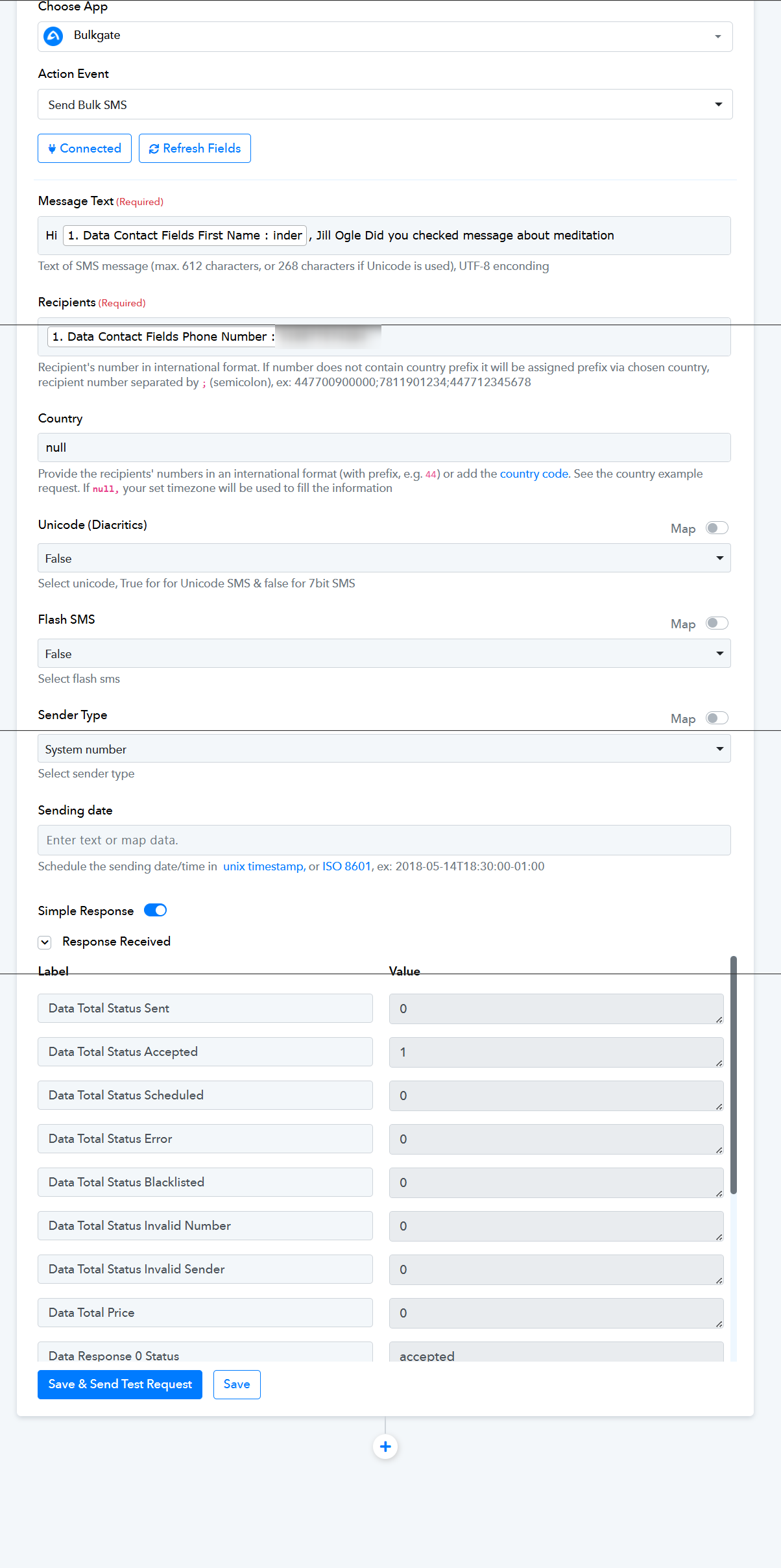Click the plus icon to add step
The height and width of the screenshot is (1568, 781).
pyautogui.click(x=385, y=1447)
